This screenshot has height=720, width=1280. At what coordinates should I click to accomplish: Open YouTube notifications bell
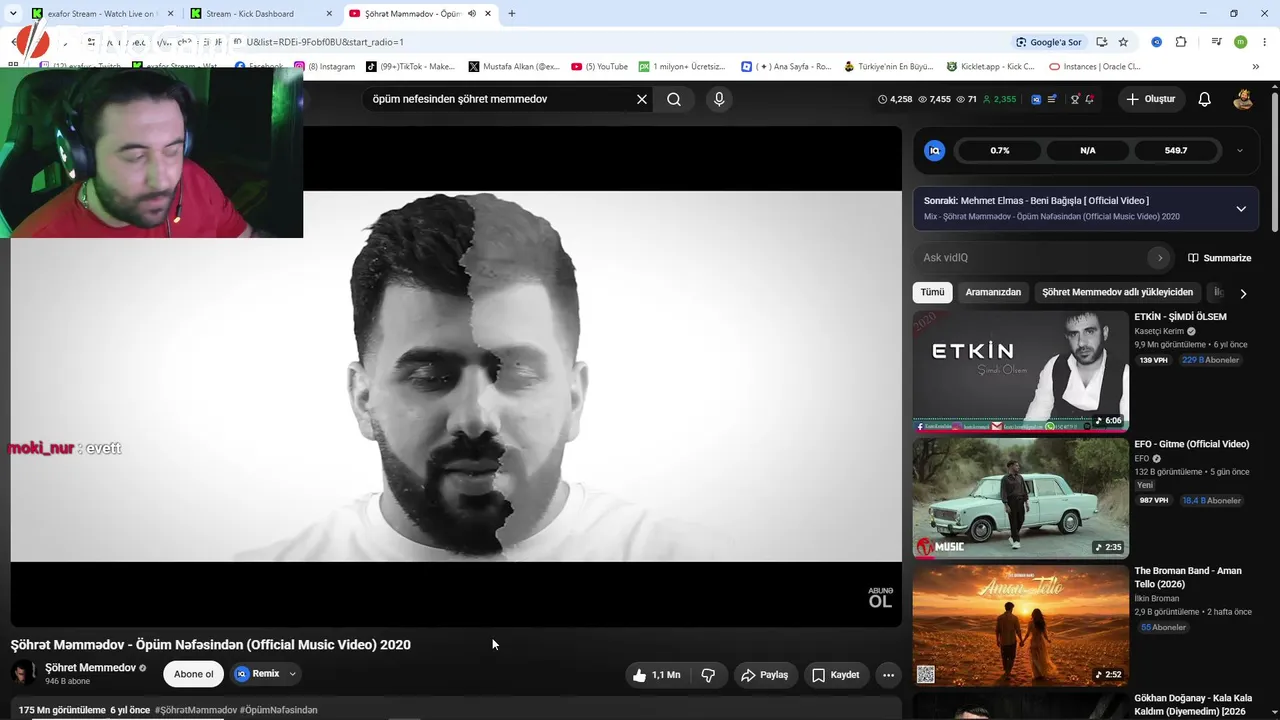[1204, 99]
